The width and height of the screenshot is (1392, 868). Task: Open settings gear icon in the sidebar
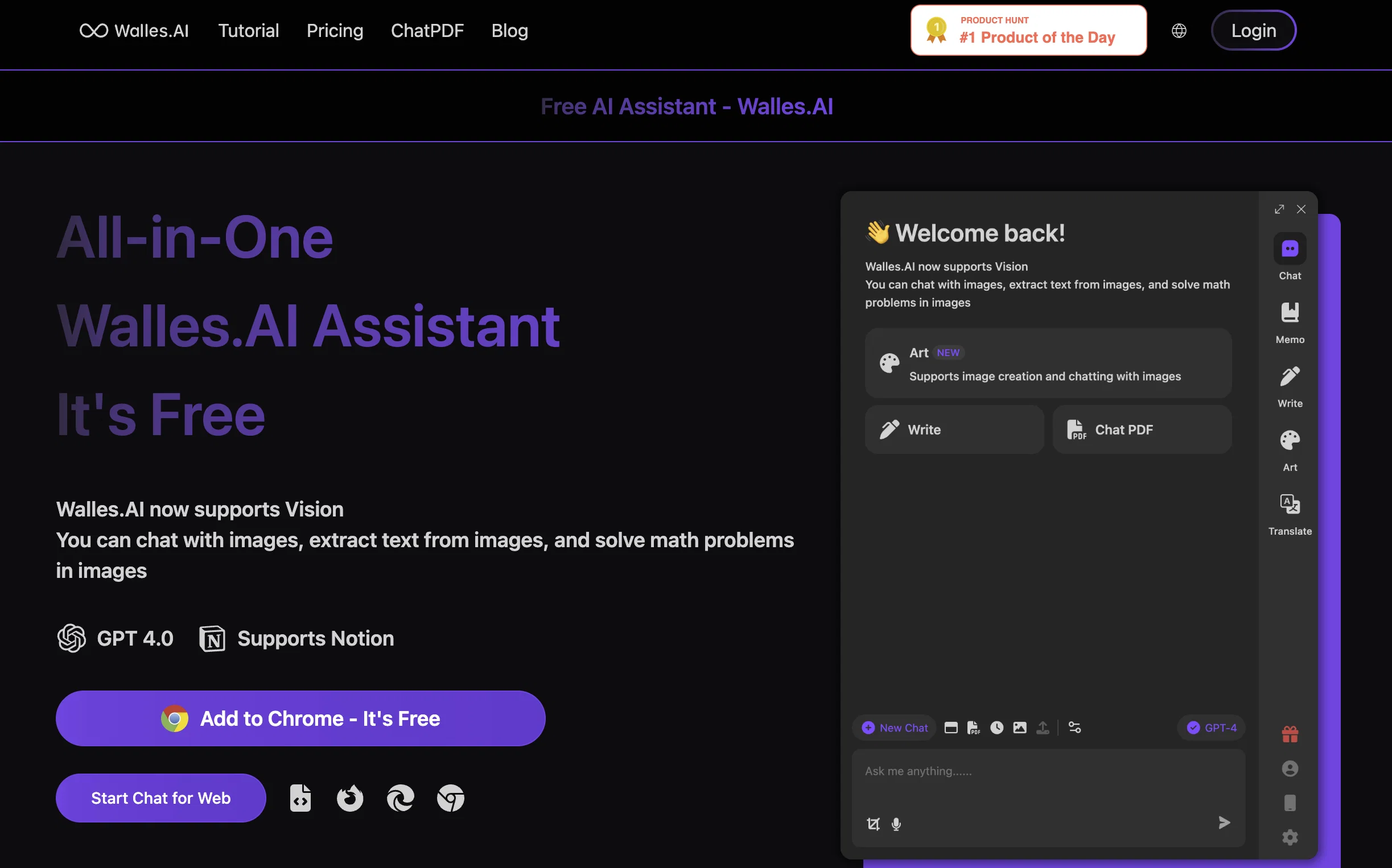1290,837
